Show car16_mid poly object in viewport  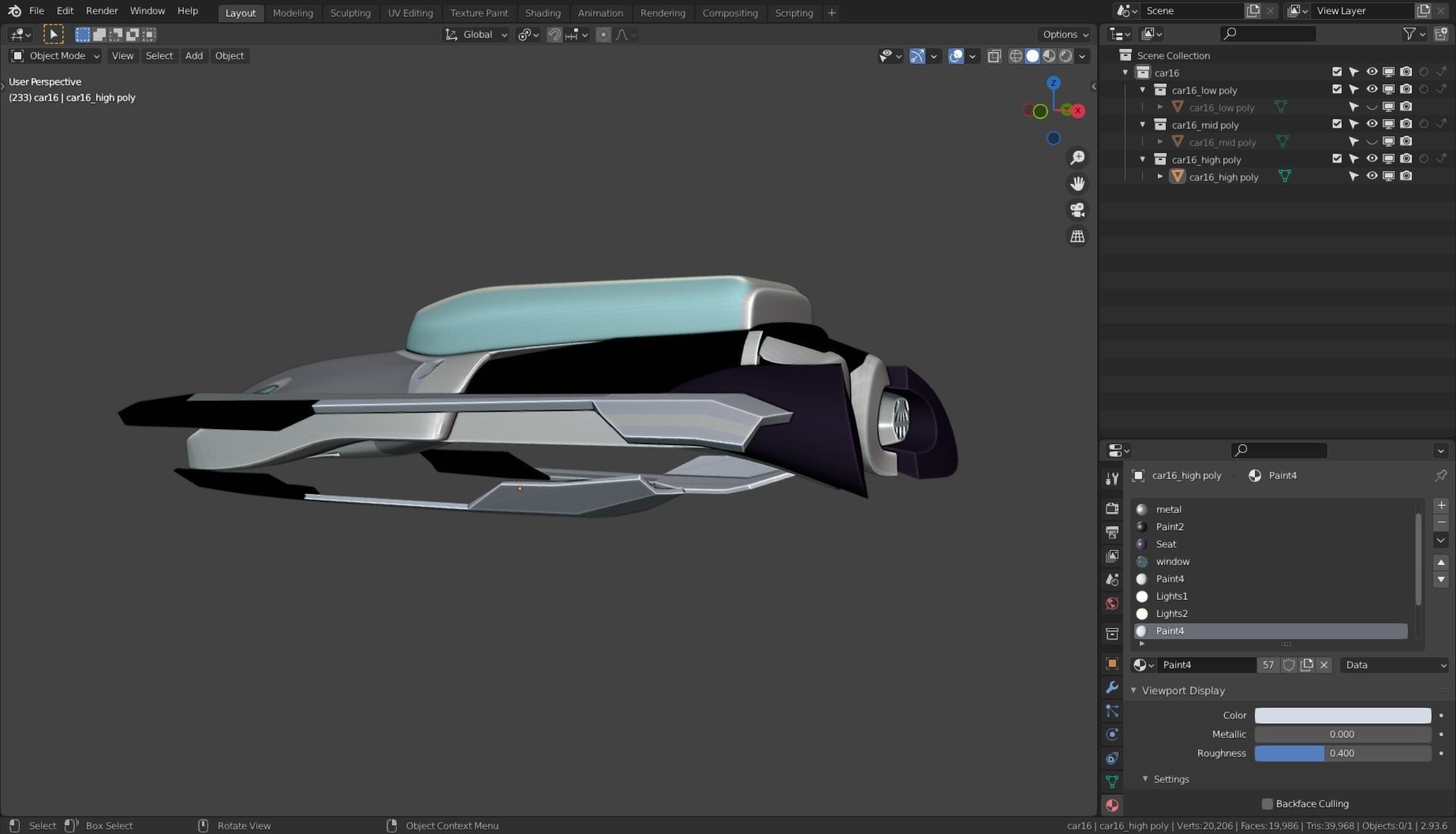click(1372, 141)
